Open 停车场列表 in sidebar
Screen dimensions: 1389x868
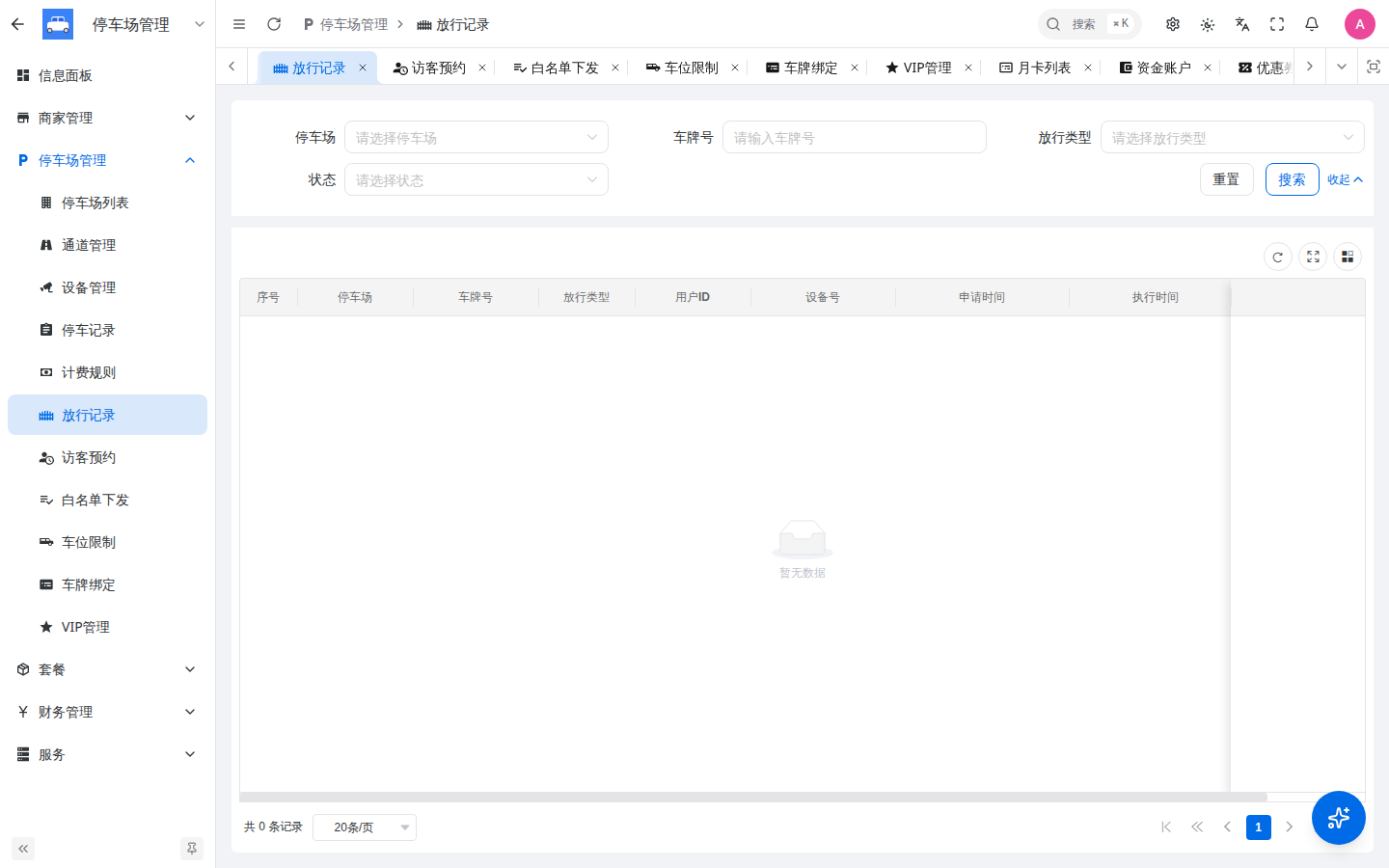pyautogui.click(x=107, y=203)
